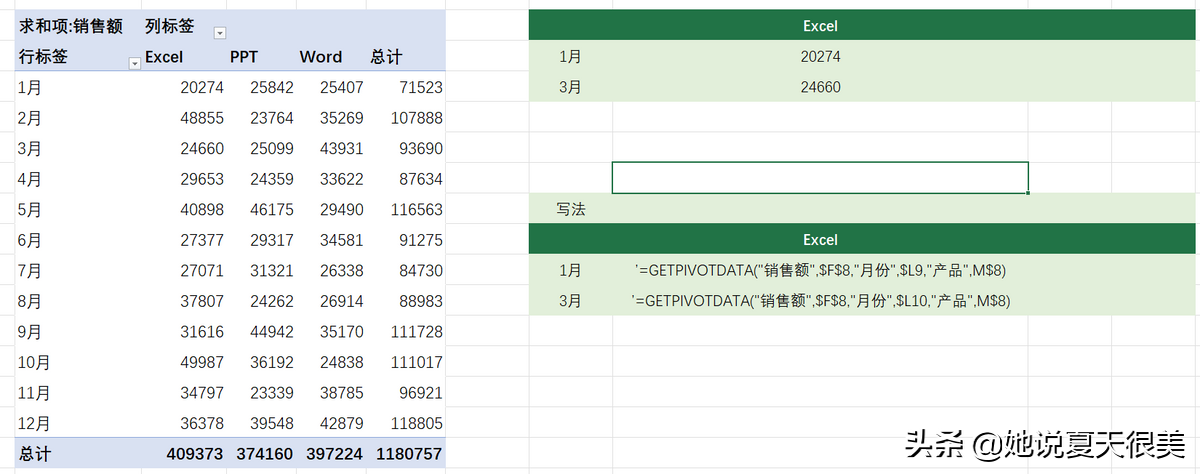Viewport: 1200px width, 474px height.
Task: Select the 总计 column header cell
Action: click(386, 57)
